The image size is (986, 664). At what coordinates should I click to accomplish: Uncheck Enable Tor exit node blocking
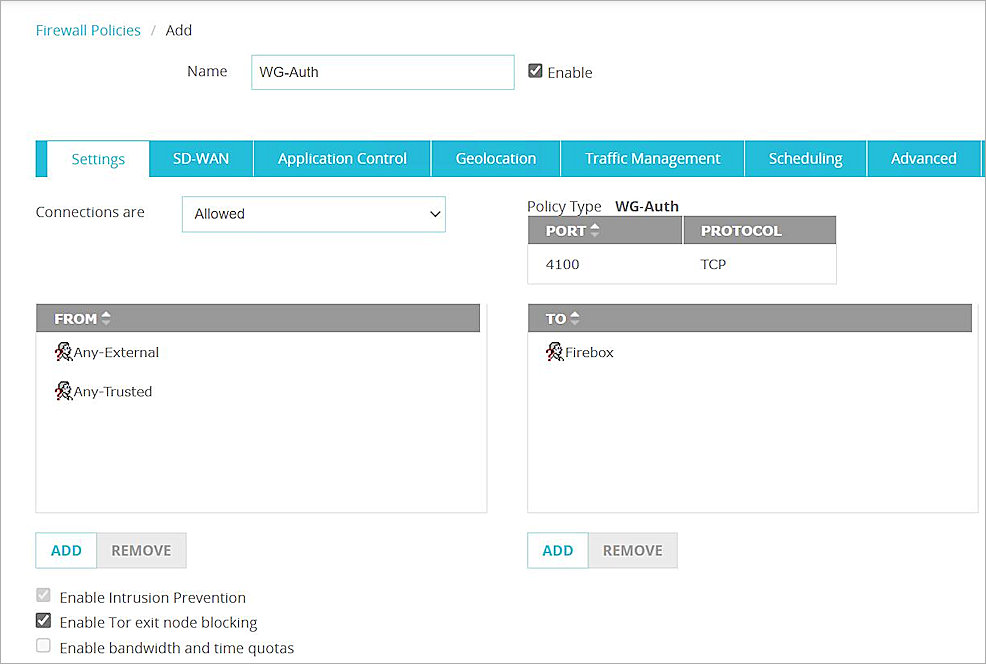tap(43, 620)
